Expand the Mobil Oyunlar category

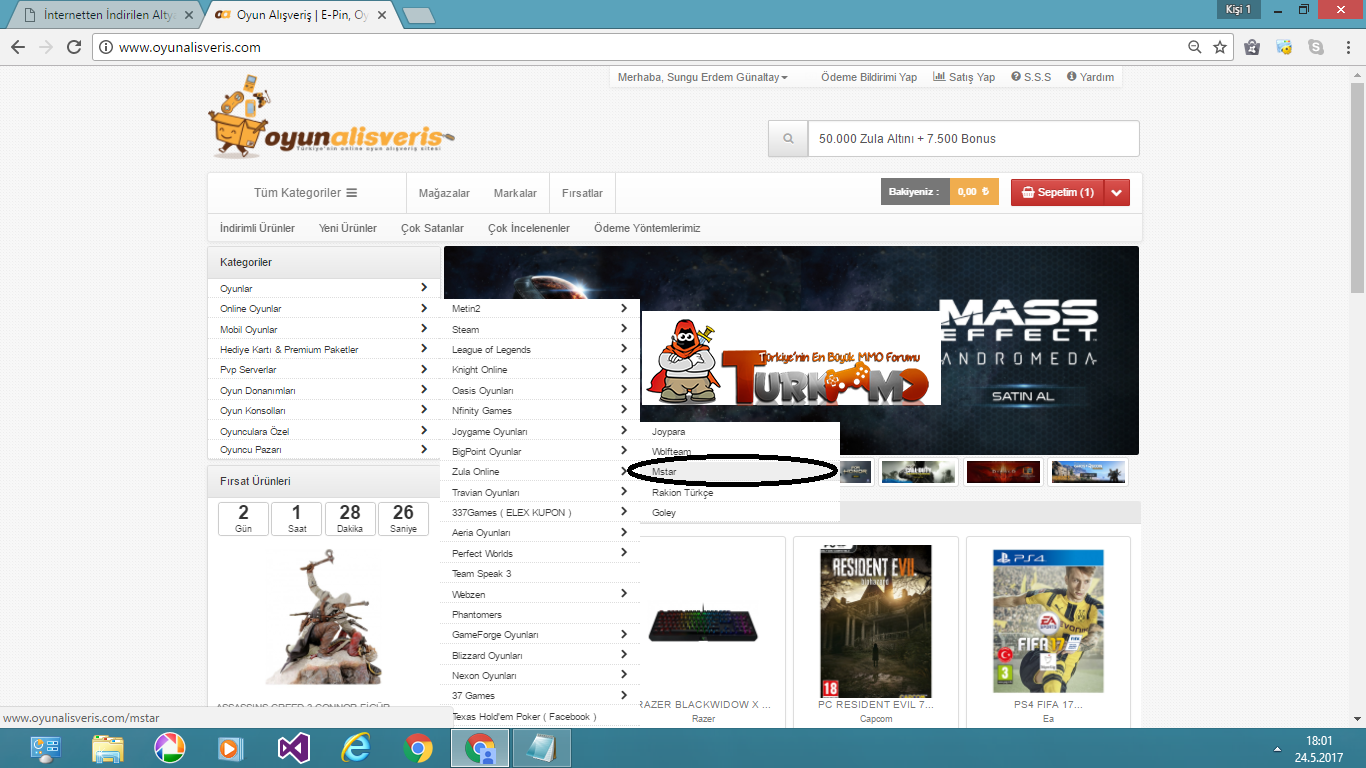324,329
